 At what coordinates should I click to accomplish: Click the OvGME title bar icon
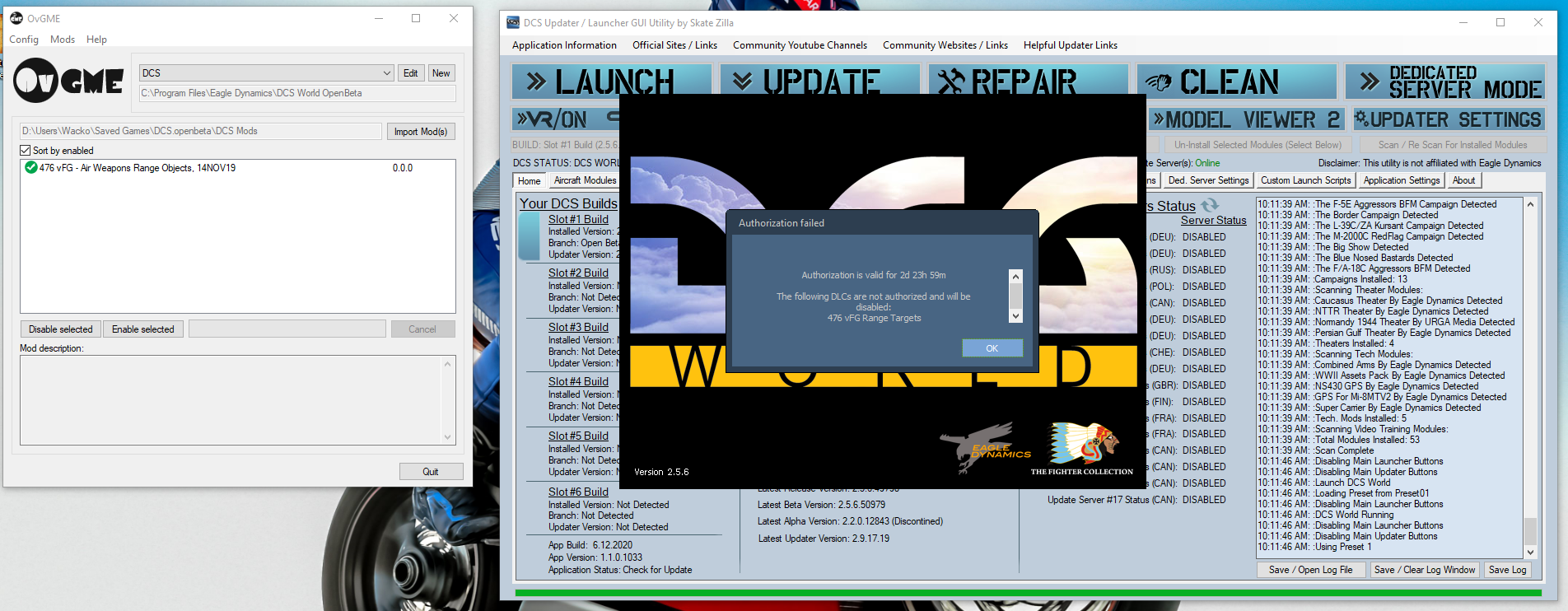pyautogui.click(x=16, y=18)
